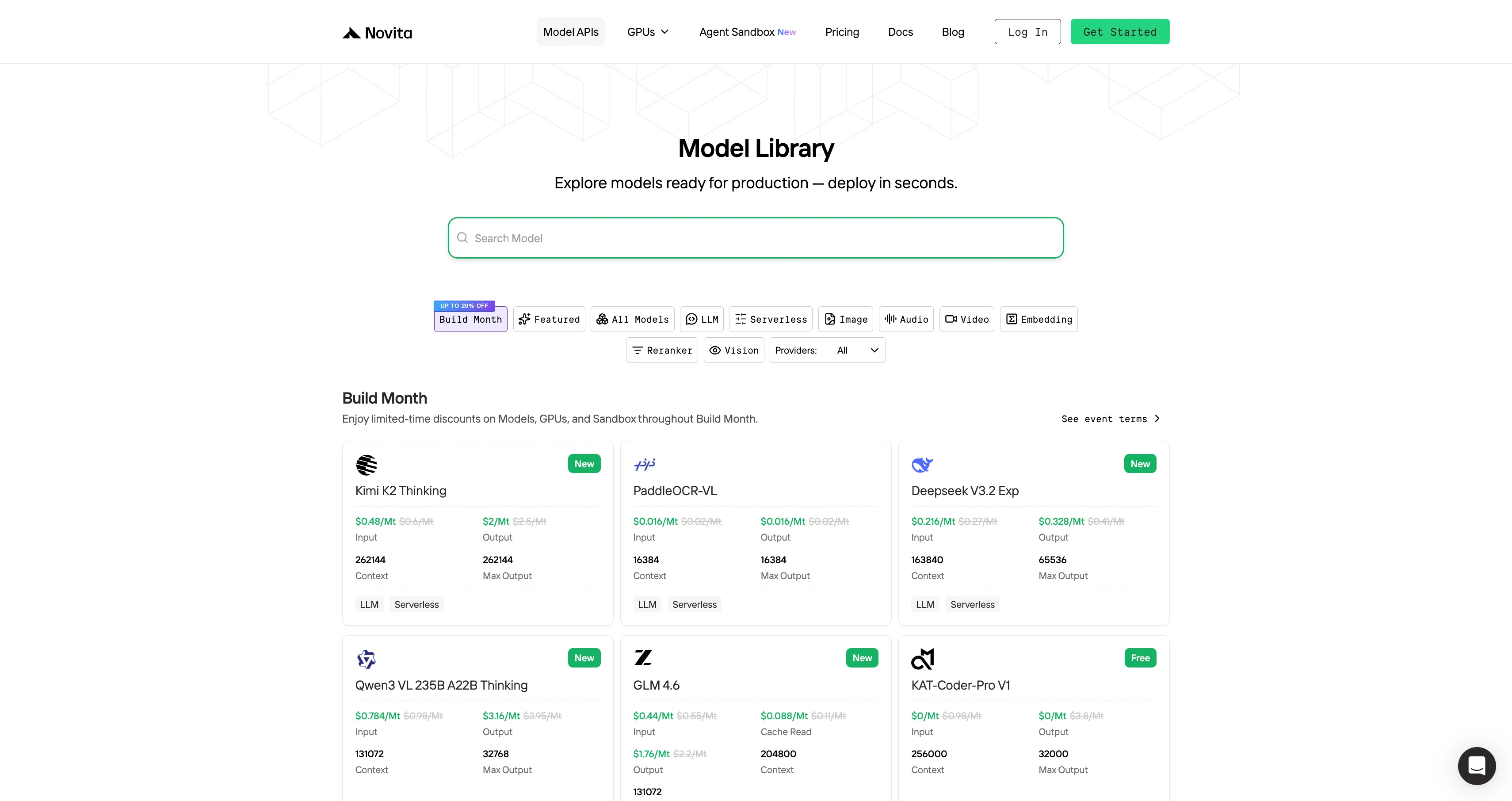This screenshot has width=1512, height=801.
Task: Filter models by LLM
Action: [702, 319]
